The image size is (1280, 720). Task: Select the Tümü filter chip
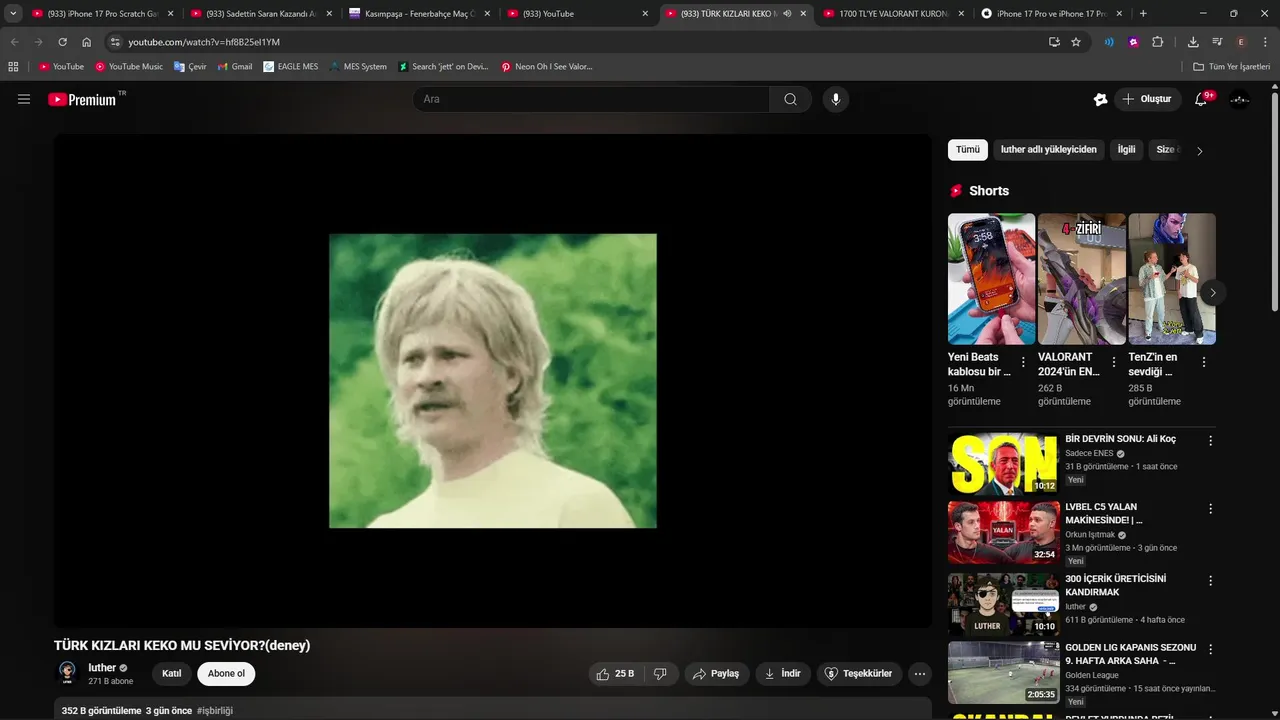point(968,150)
